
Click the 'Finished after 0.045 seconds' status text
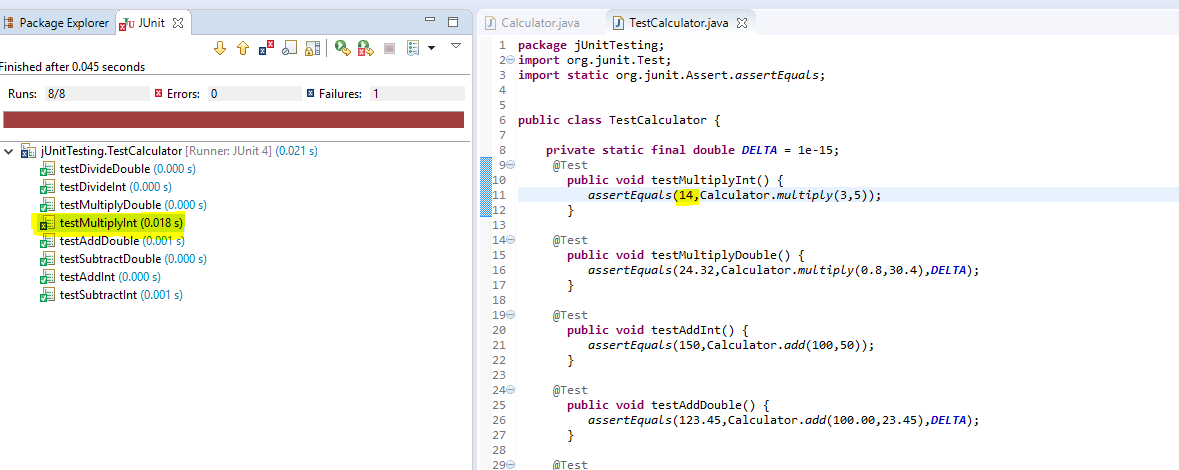click(72, 67)
